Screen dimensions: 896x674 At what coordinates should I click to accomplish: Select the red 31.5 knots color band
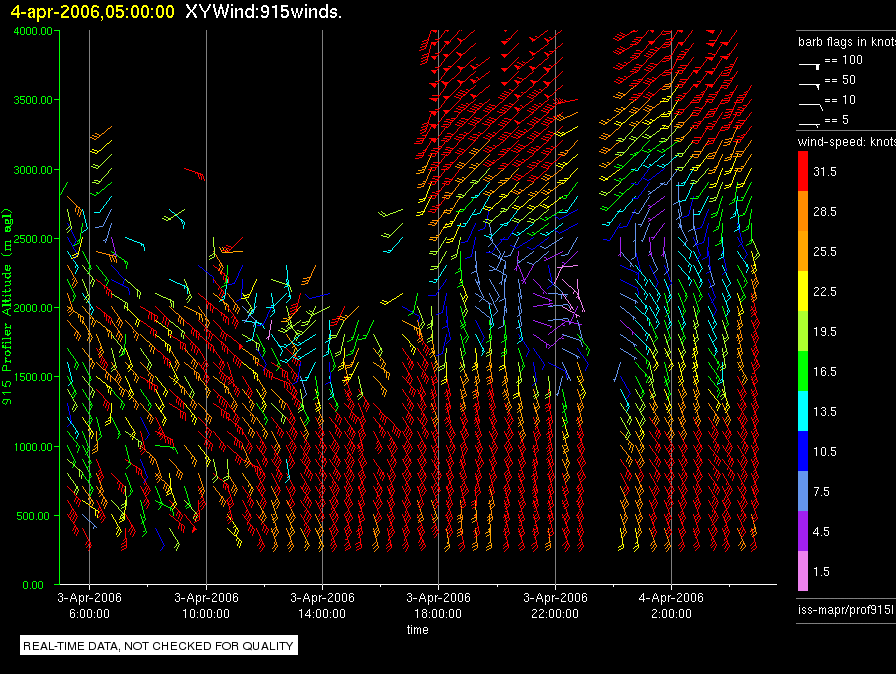pos(803,172)
